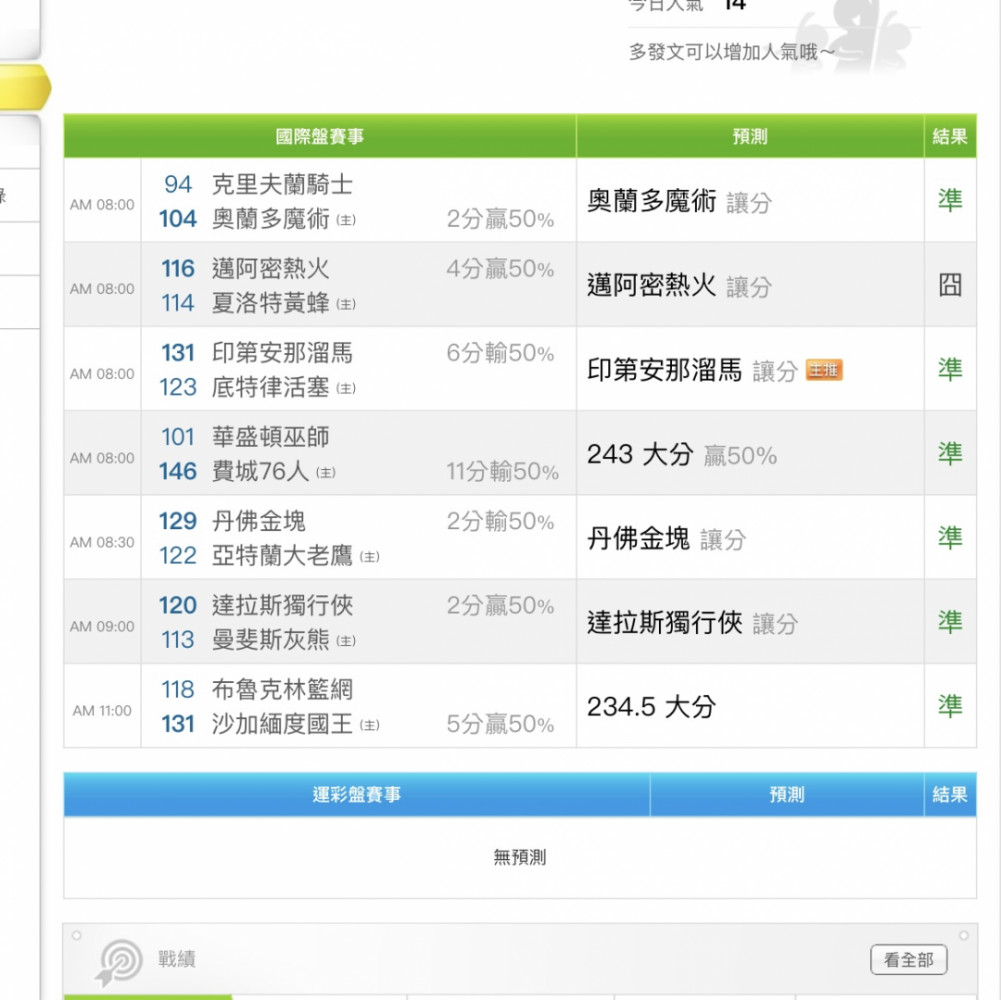The image size is (1001, 1000).
Task: Click the 準 result for 234.5 大分
Action: 950,706
